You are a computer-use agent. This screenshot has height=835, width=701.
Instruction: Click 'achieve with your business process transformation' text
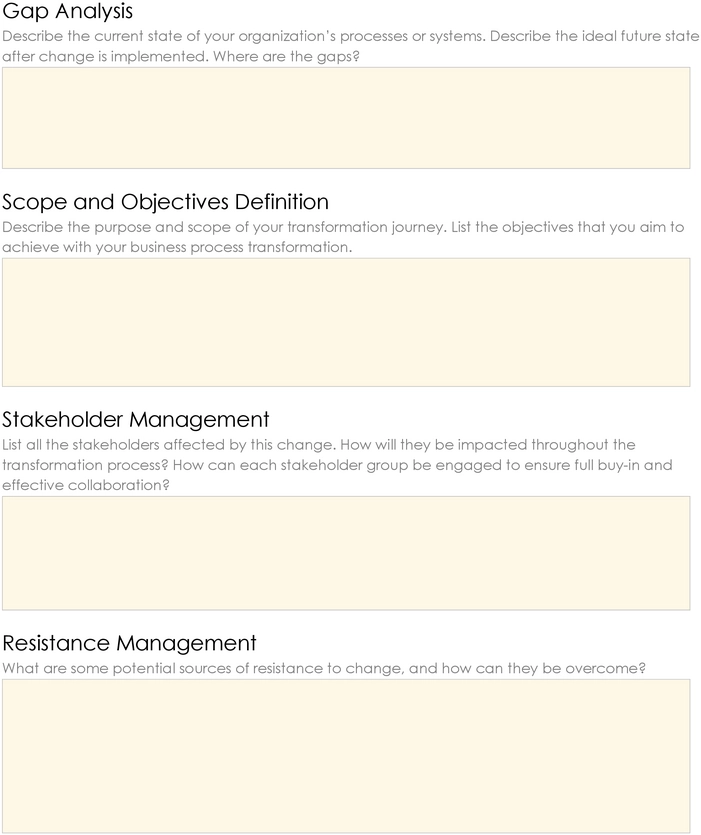tap(177, 247)
